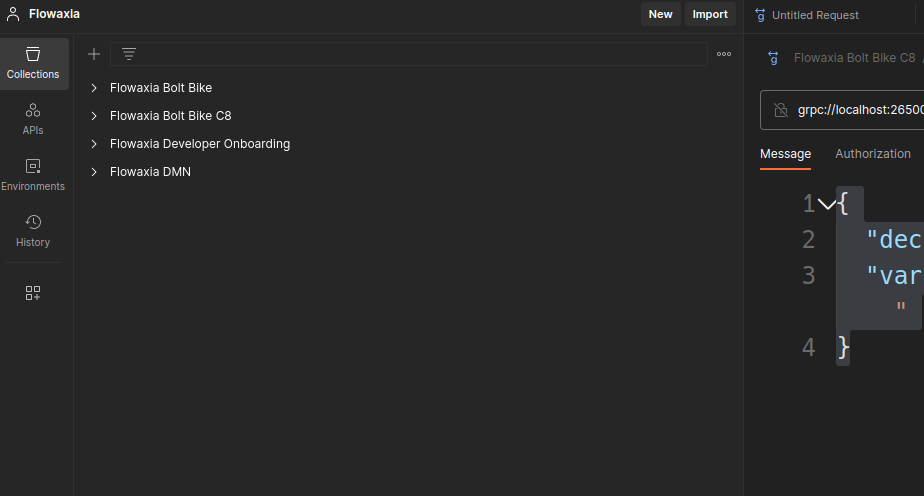Image resolution: width=924 pixels, height=496 pixels.
Task: Expand the Flowaxia Developer Onboarding collection
Action: click(94, 144)
